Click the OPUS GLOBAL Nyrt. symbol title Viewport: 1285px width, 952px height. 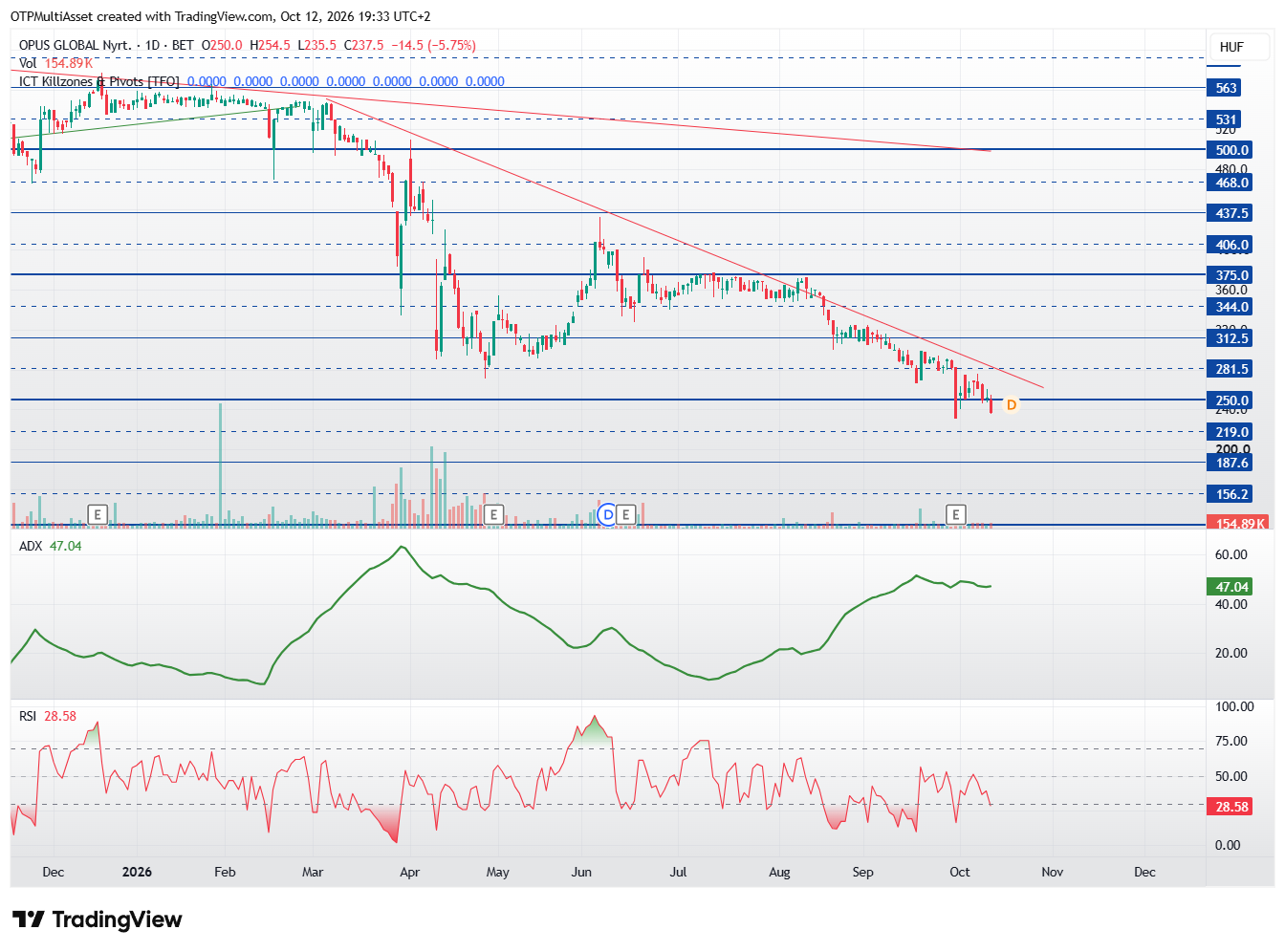tap(76, 45)
